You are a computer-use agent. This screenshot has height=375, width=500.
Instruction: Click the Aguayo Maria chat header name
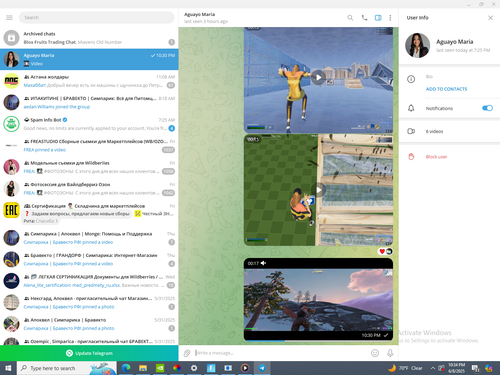[199, 14]
